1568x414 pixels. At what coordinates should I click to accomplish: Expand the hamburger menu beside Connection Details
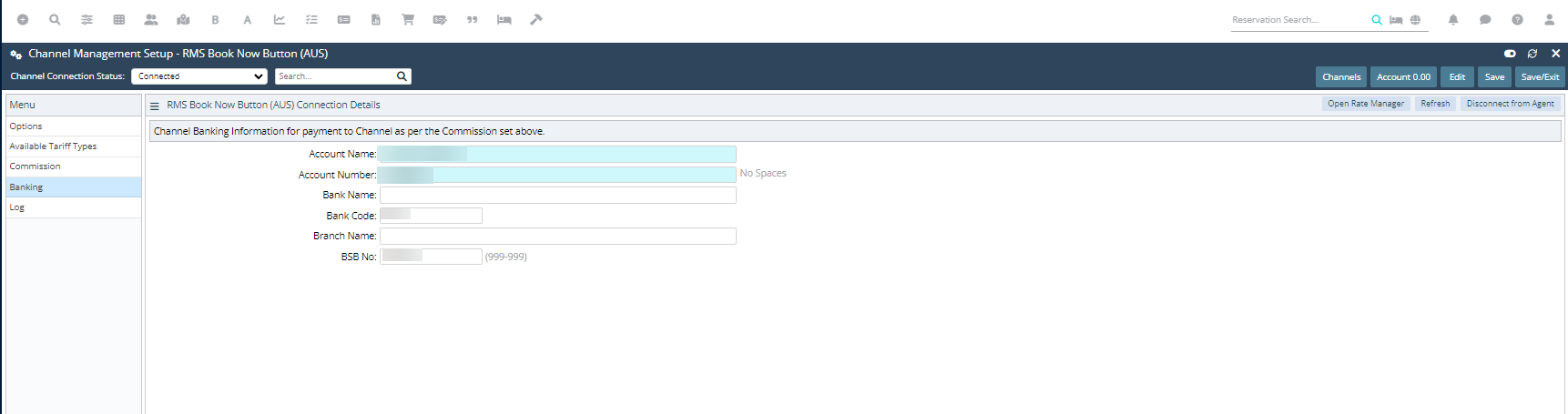pyautogui.click(x=155, y=106)
